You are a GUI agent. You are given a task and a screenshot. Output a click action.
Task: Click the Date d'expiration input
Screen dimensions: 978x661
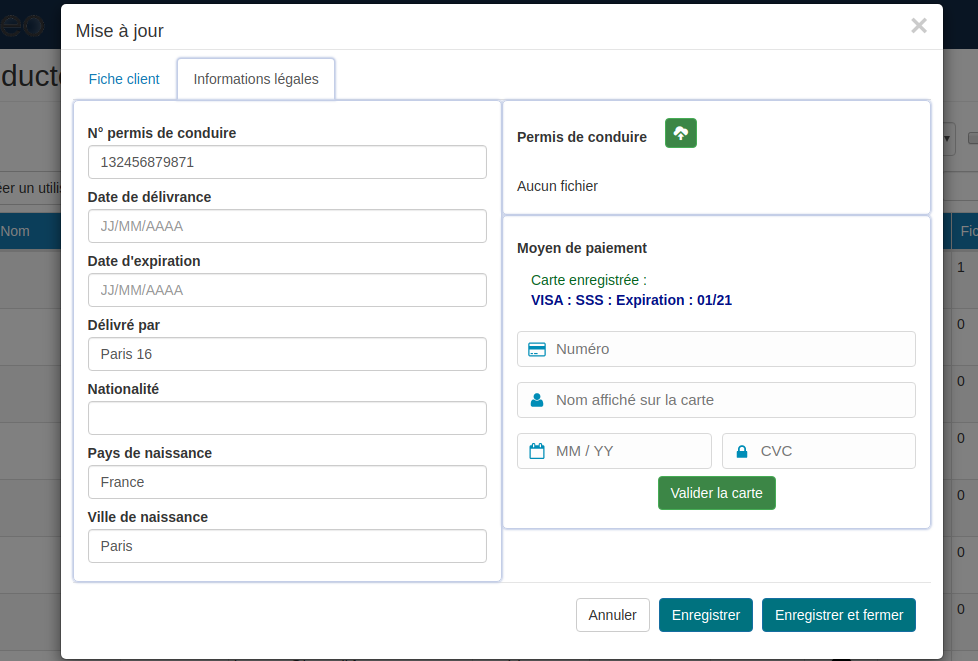pos(287,290)
